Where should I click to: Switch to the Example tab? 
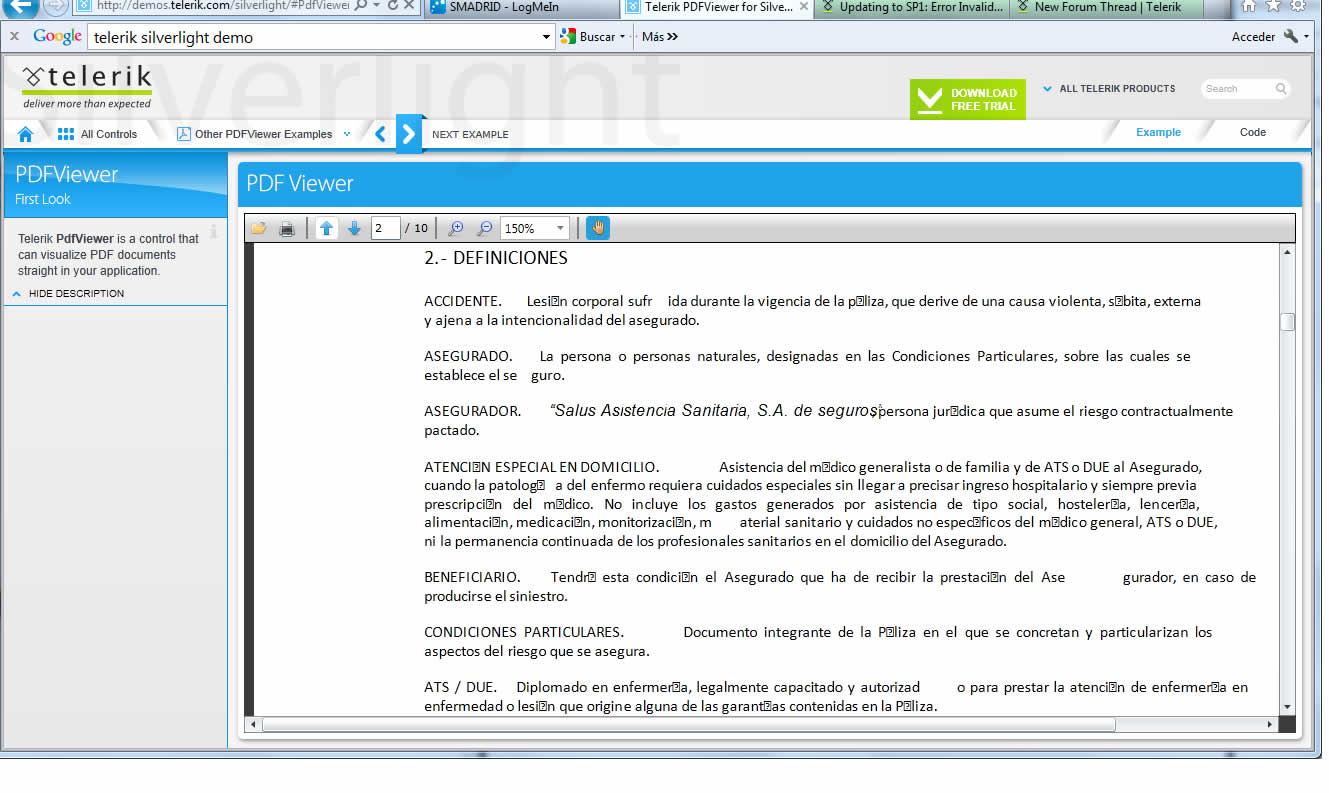click(x=1158, y=132)
